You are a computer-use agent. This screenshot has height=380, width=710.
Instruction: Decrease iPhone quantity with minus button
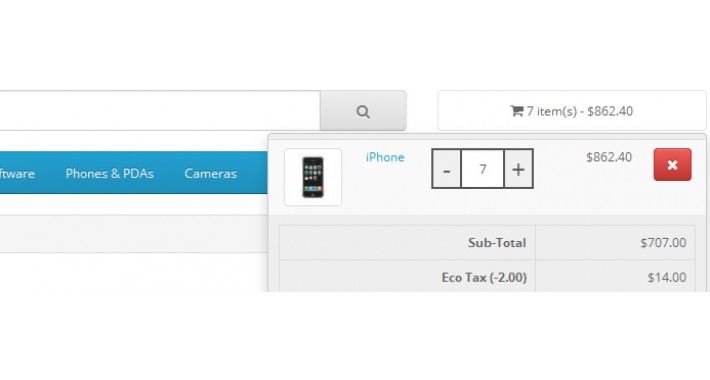coord(446,169)
